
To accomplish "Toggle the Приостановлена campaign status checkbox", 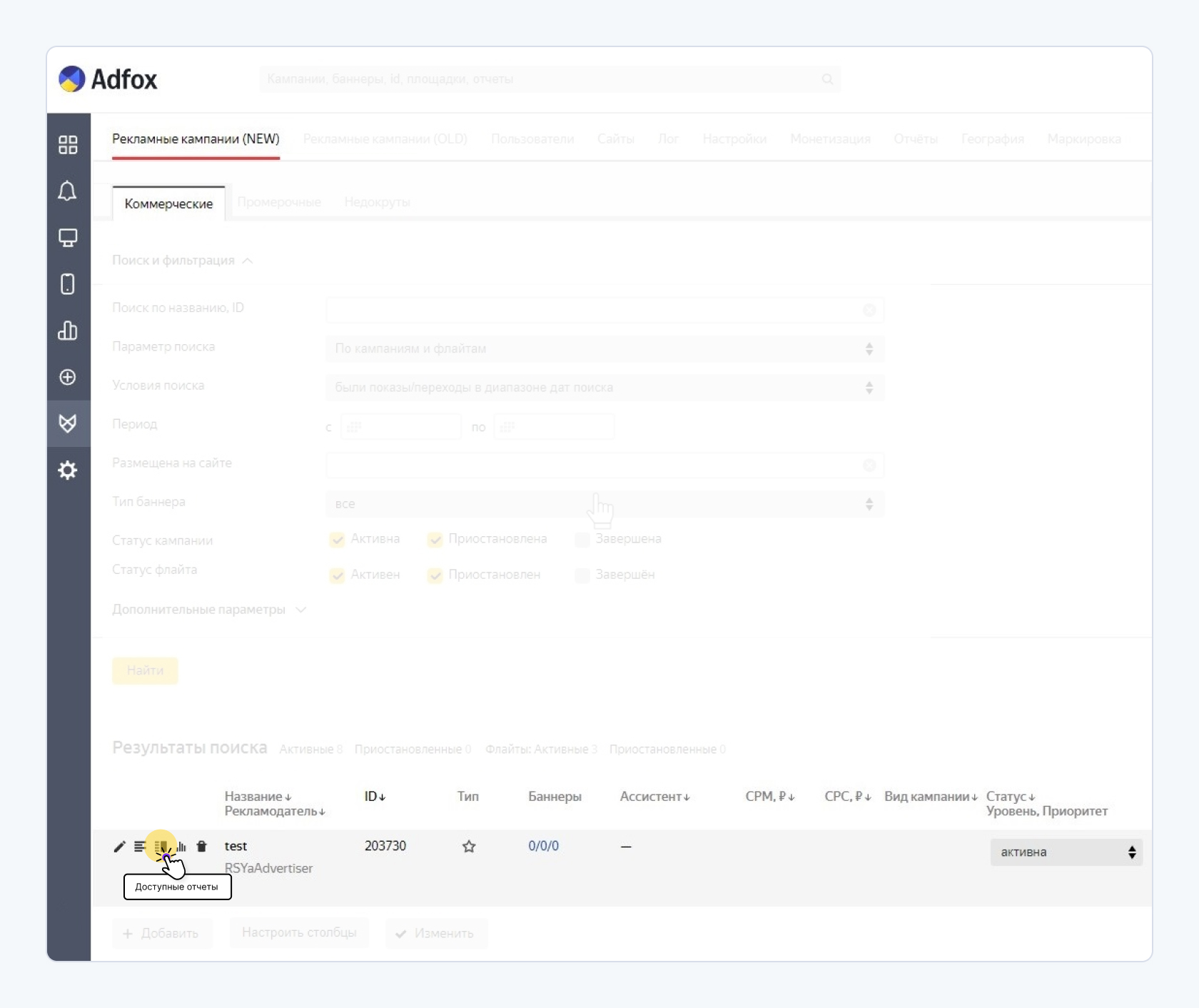I will pyautogui.click(x=435, y=540).
